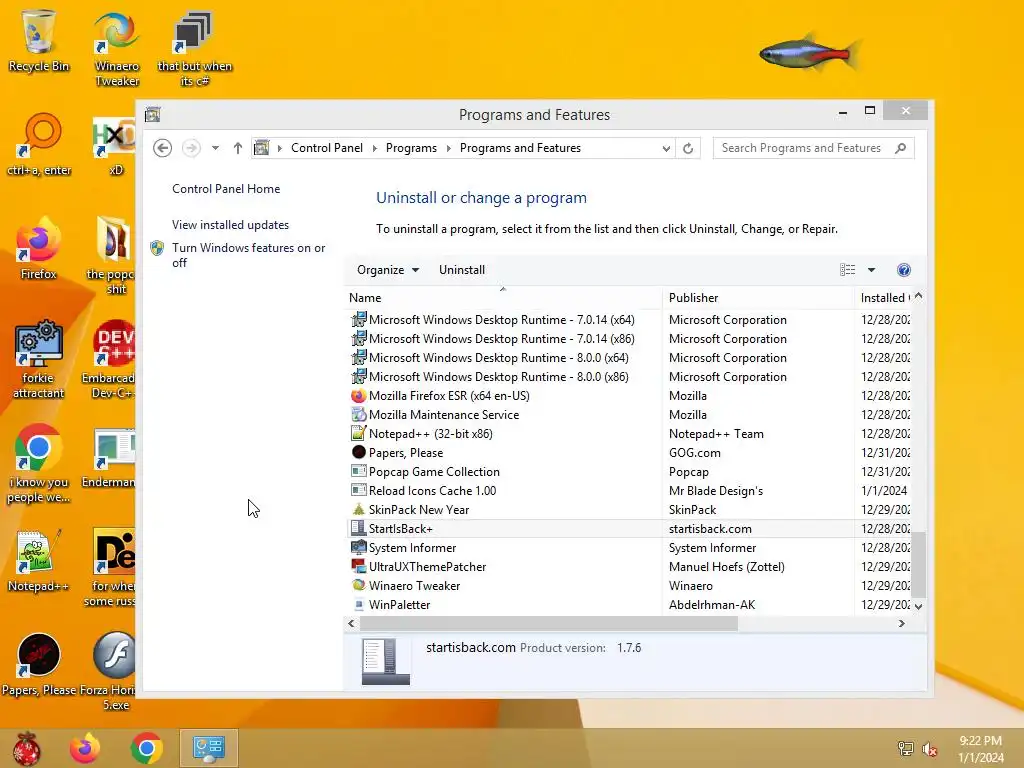The image size is (1024, 768).
Task: Select the 'forkie attractant' desktop icon
Action: point(39,359)
